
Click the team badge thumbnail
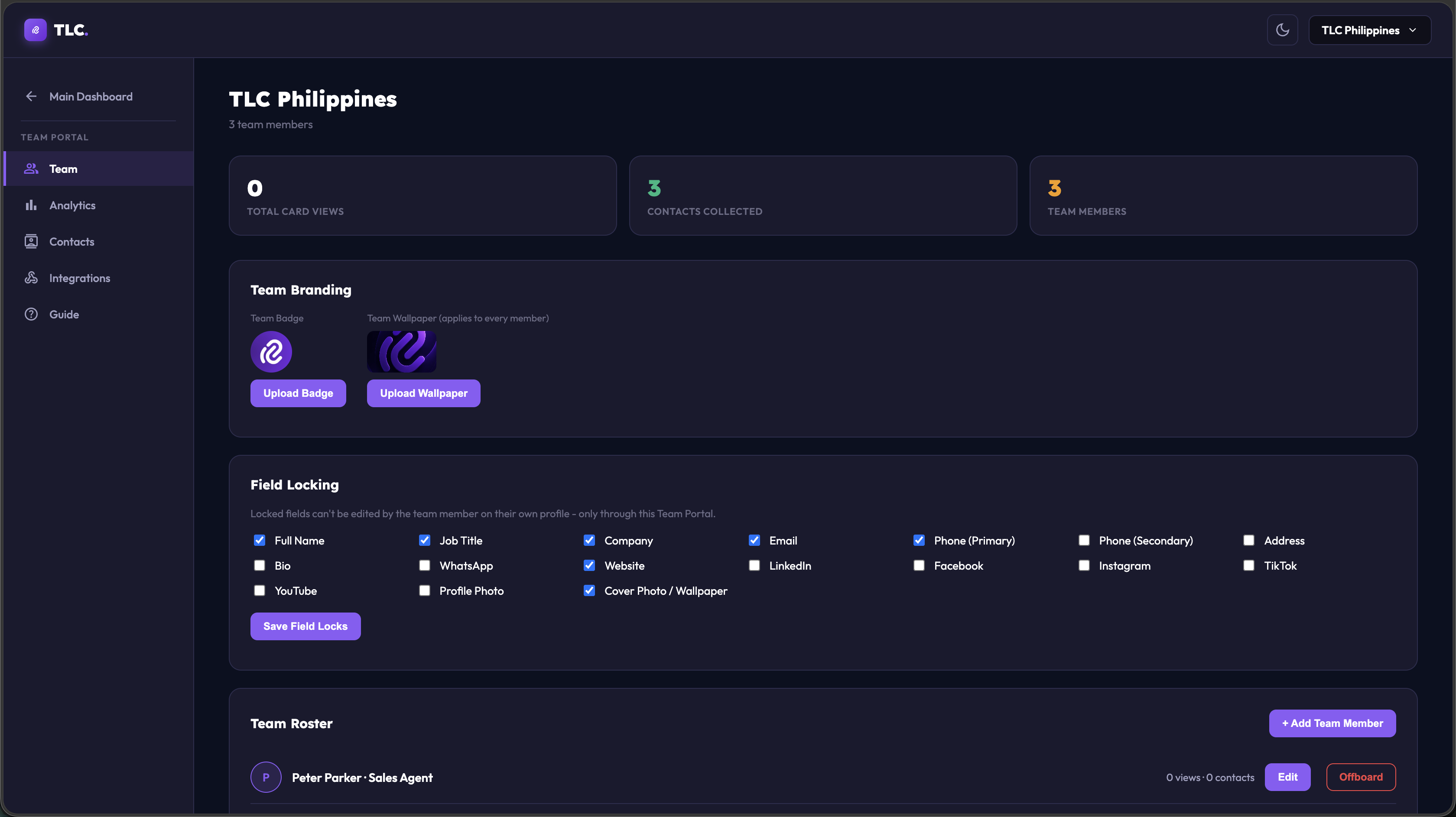point(271,351)
